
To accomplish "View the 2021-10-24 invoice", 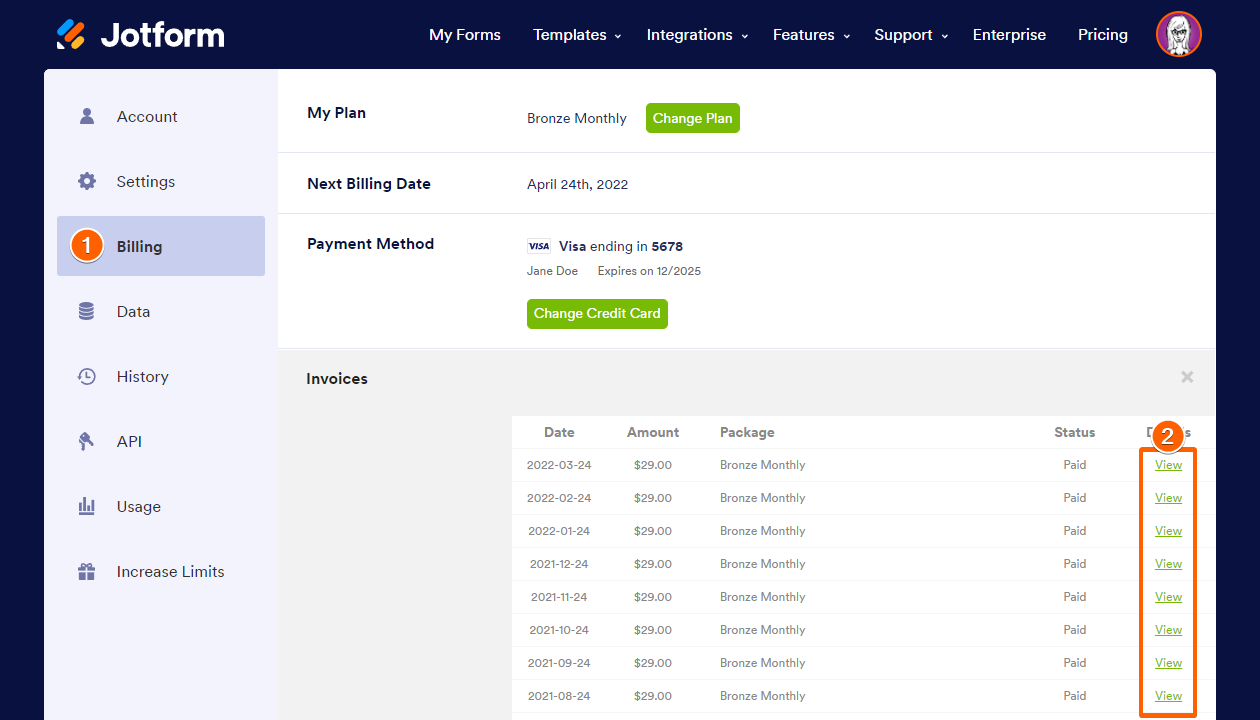I will tap(1168, 630).
